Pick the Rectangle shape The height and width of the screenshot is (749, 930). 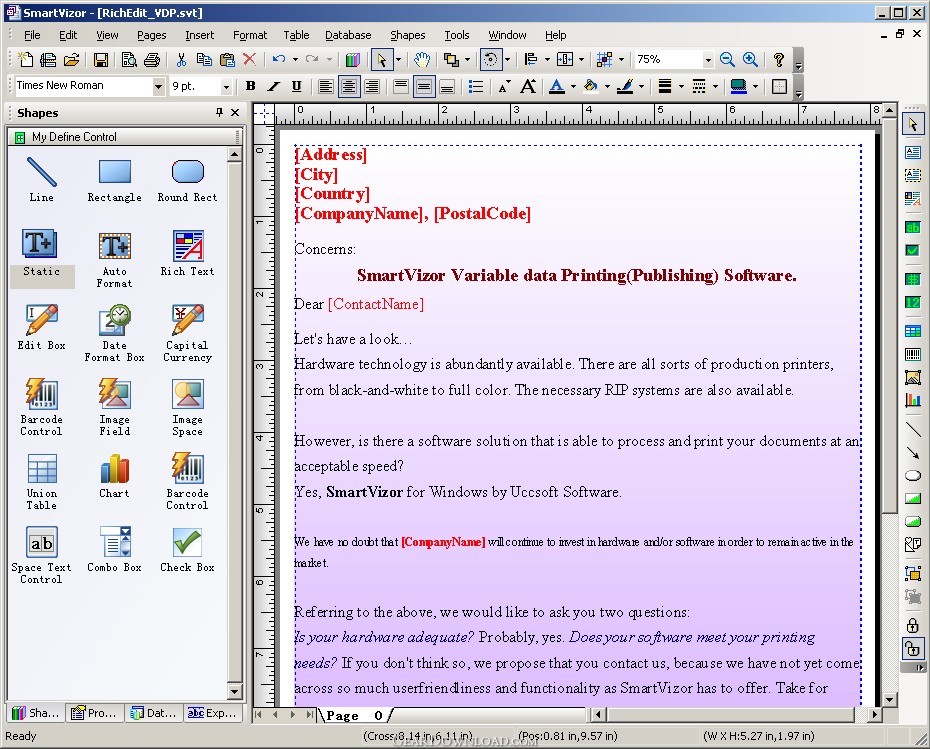coord(114,180)
